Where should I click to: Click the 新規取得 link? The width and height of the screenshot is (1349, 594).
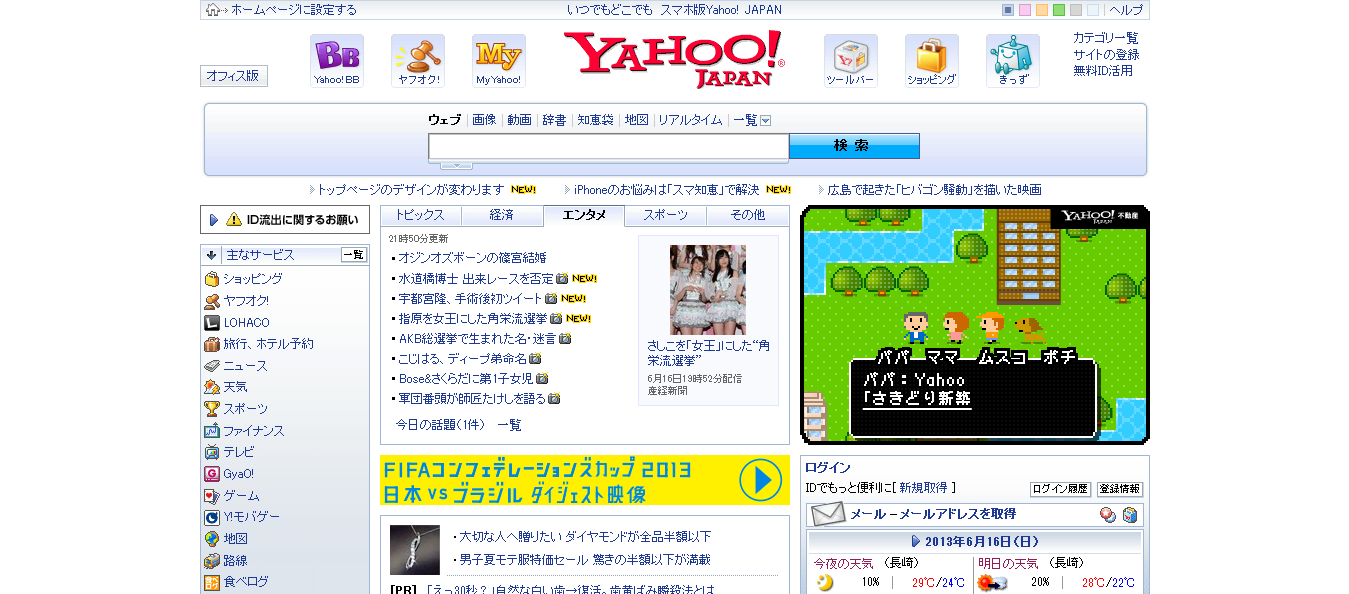point(923,488)
